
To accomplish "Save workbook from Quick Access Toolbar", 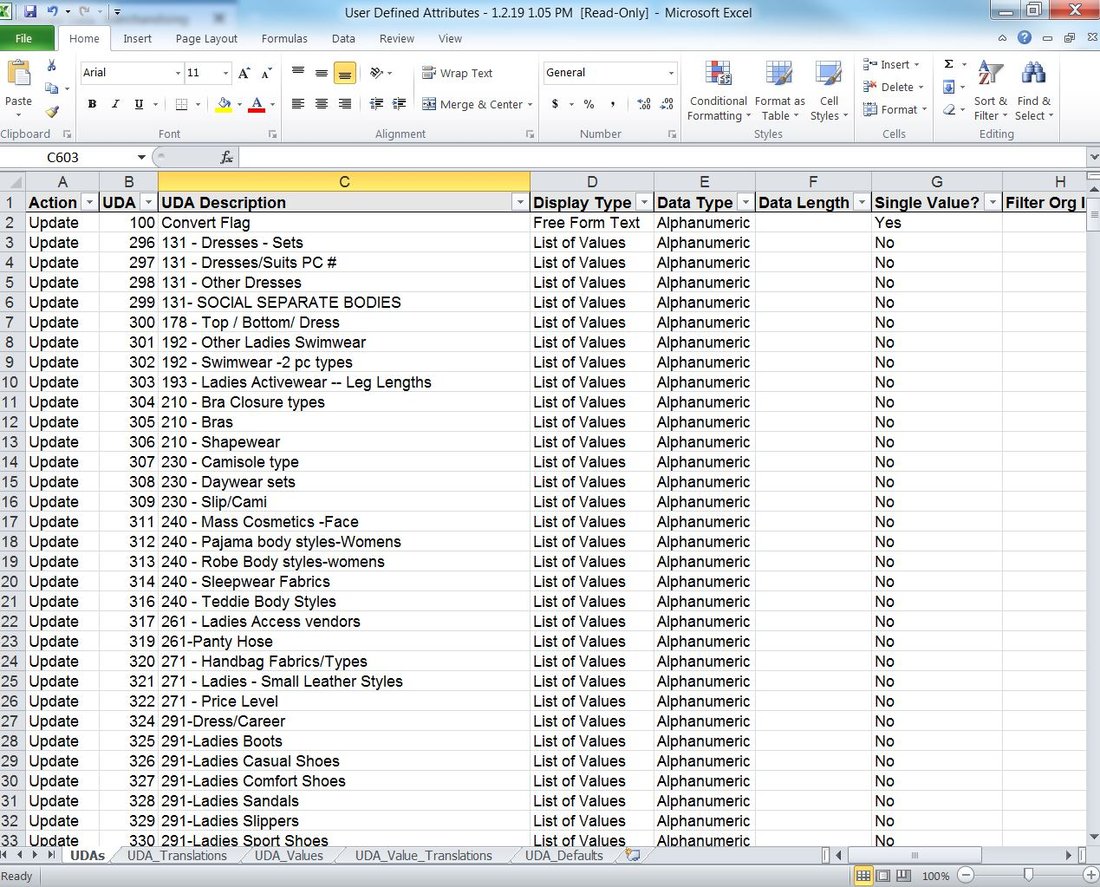I will pos(30,12).
